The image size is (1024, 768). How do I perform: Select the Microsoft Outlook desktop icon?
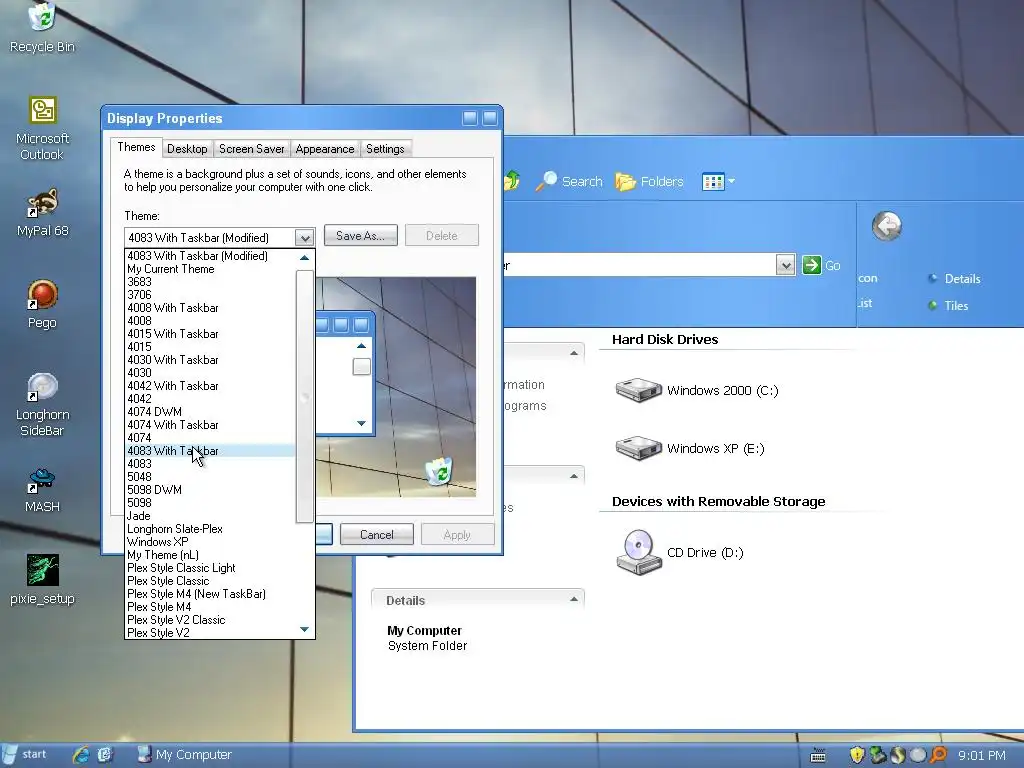(x=42, y=129)
